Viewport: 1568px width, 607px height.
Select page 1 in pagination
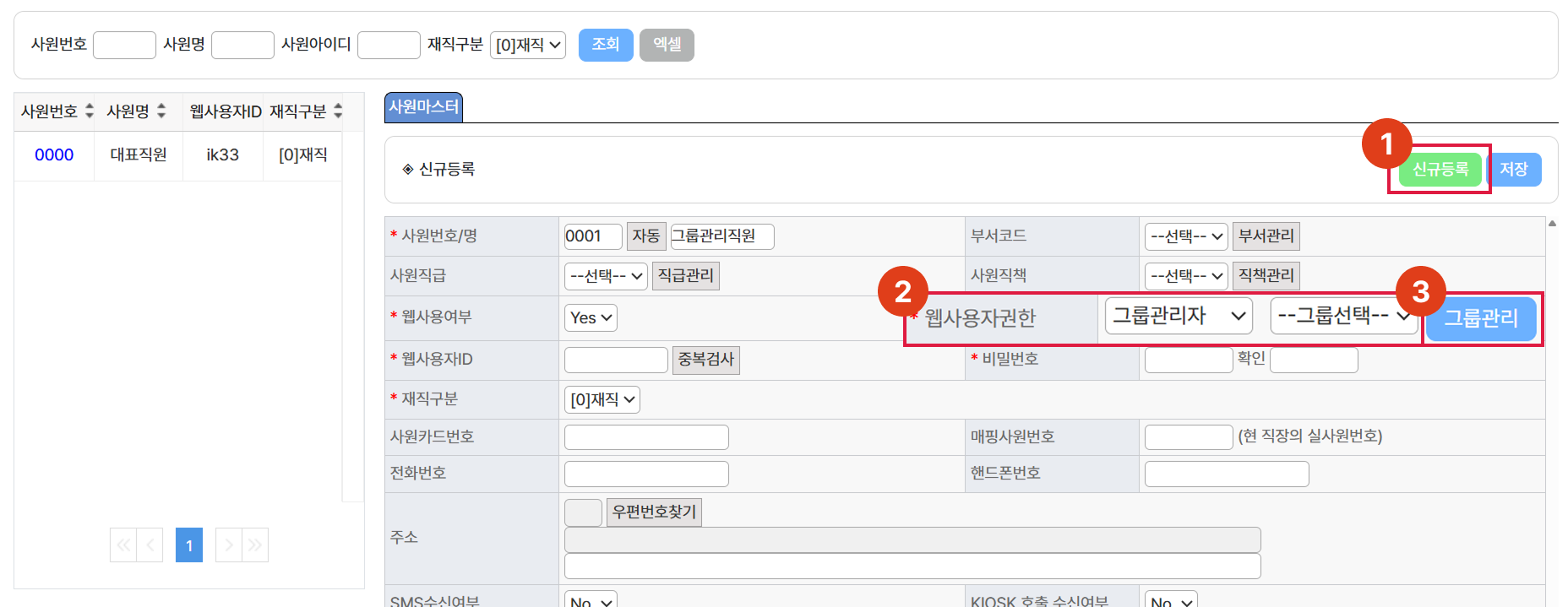click(x=189, y=545)
